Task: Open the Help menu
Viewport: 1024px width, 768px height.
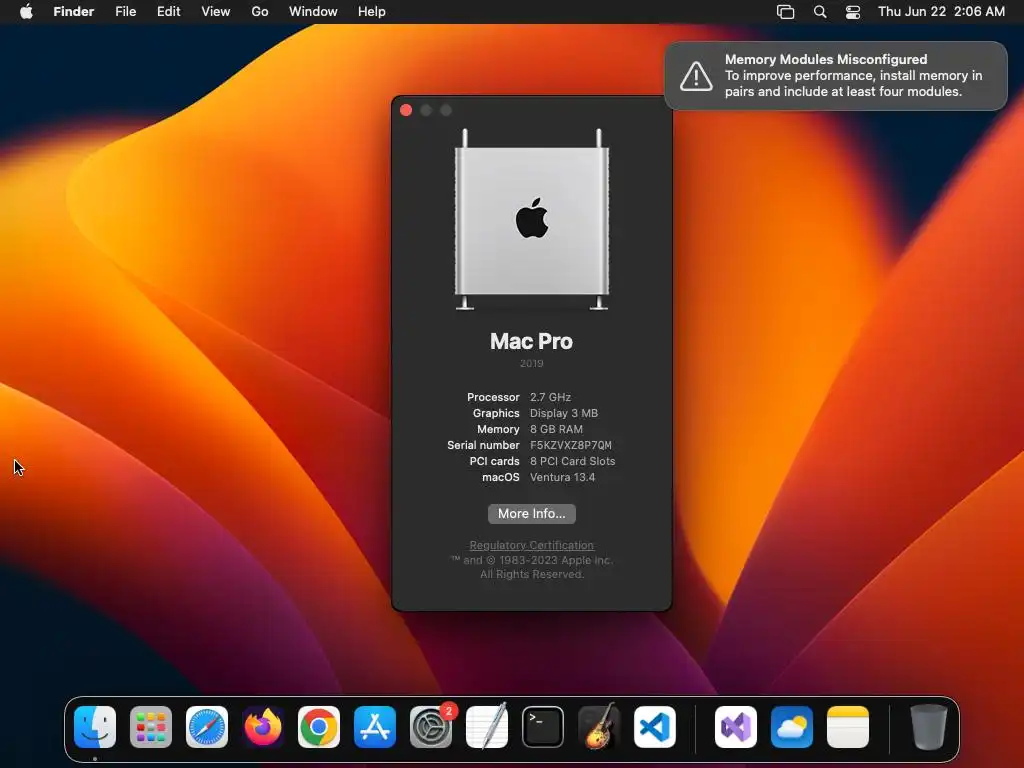Action: (x=372, y=11)
